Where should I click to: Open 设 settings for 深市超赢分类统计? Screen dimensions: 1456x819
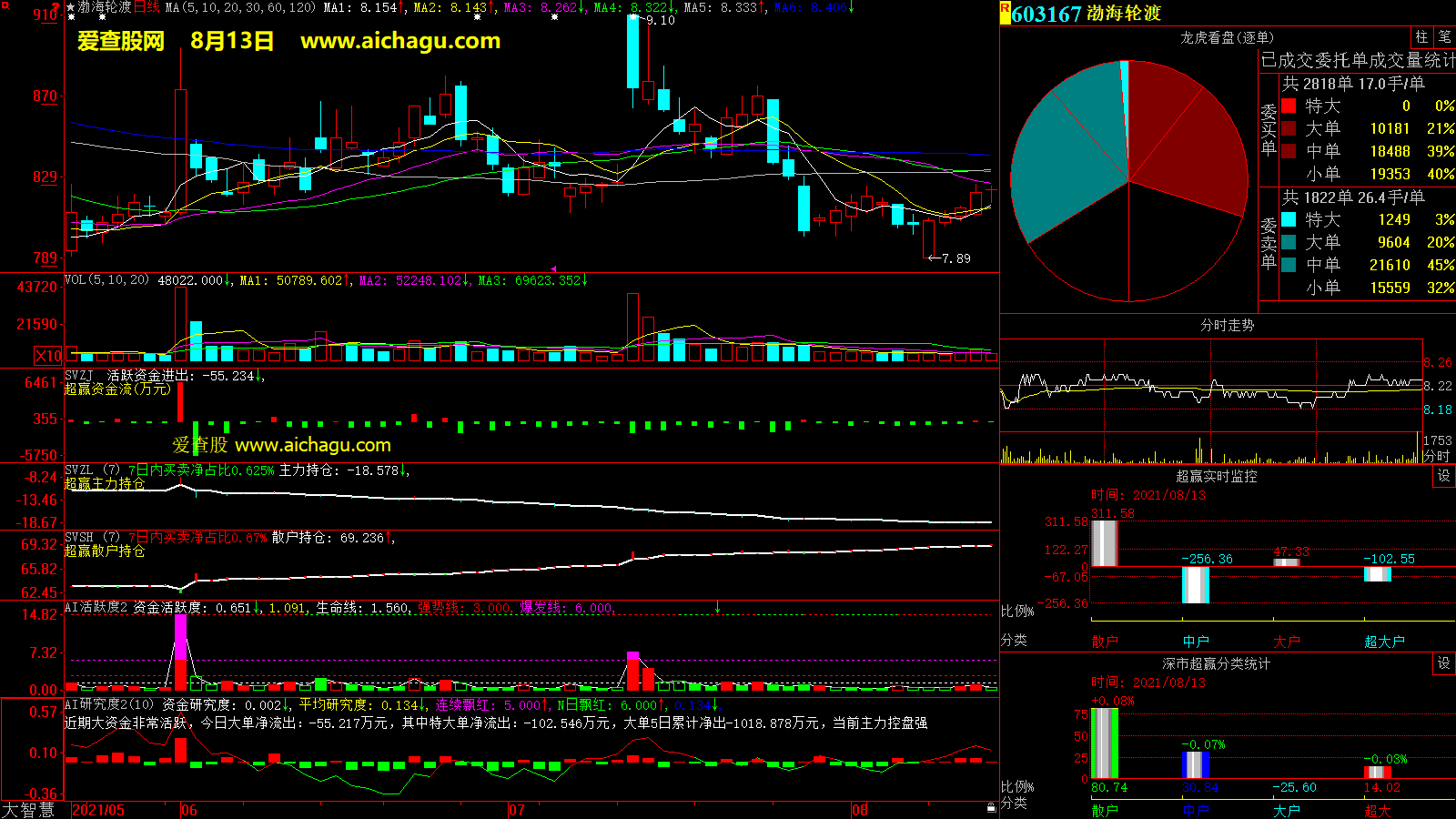coord(1444,663)
